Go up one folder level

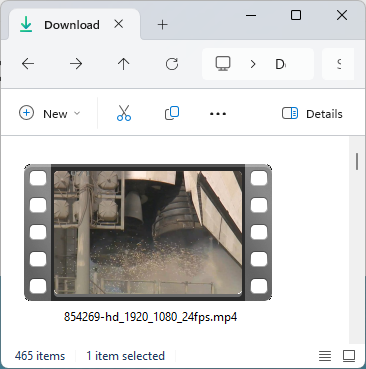pyautogui.click(x=124, y=64)
